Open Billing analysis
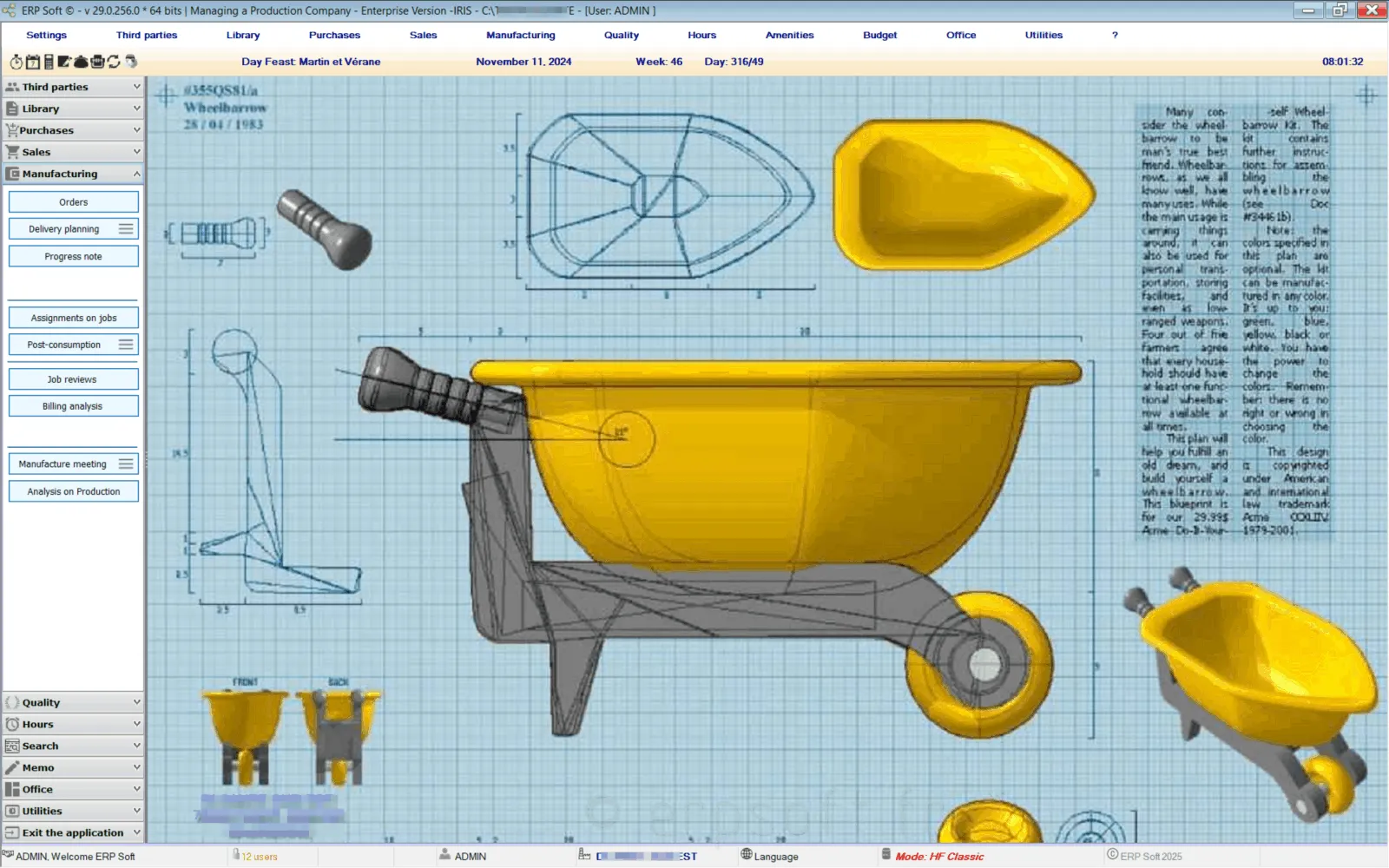The width and height of the screenshot is (1389, 868). tap(73, 406)
